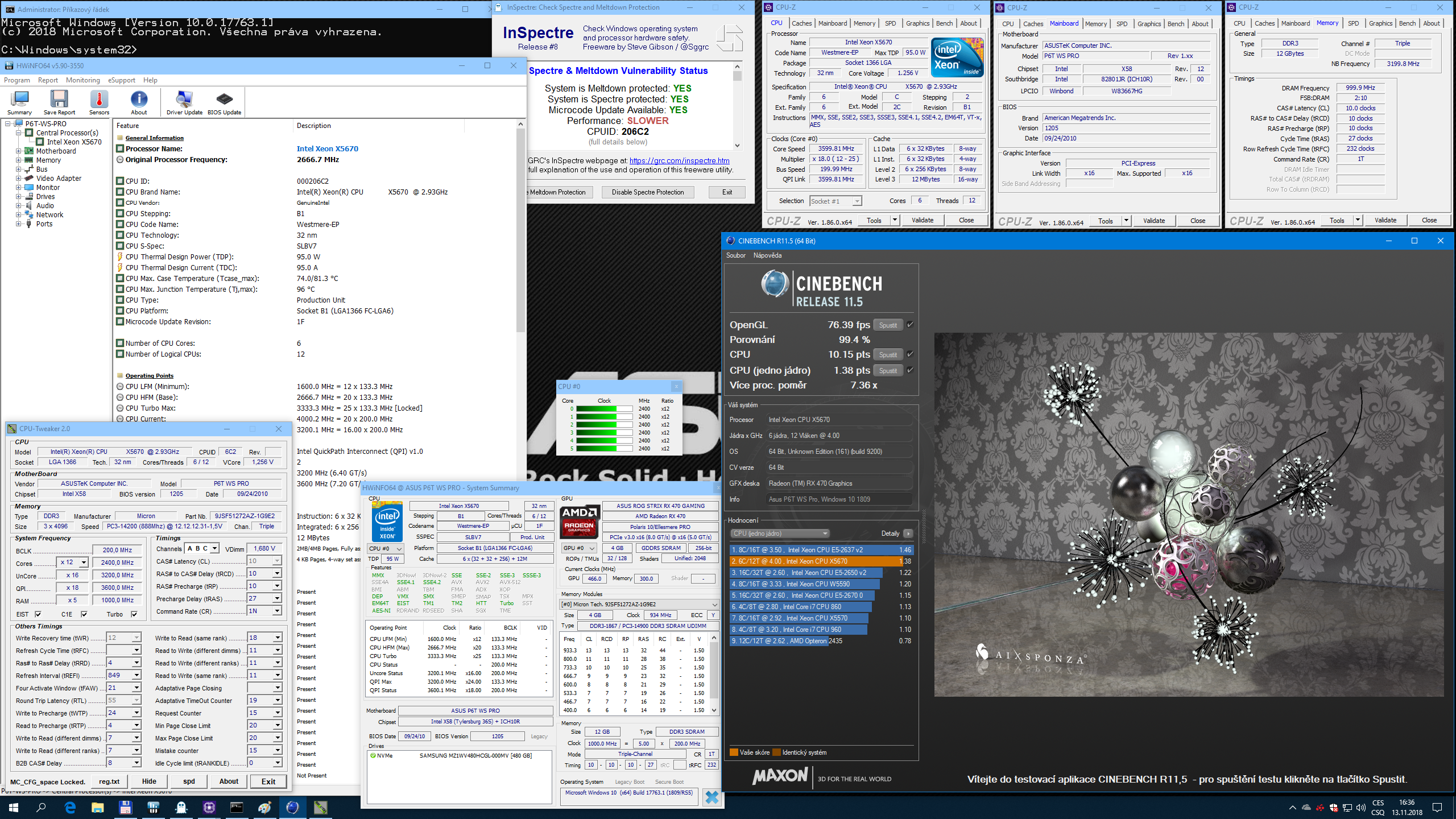The width and height of the screenshot is (1456, 819).
Task: Click the Cinebench rendered scene image
Action: tap(1189, 515)
